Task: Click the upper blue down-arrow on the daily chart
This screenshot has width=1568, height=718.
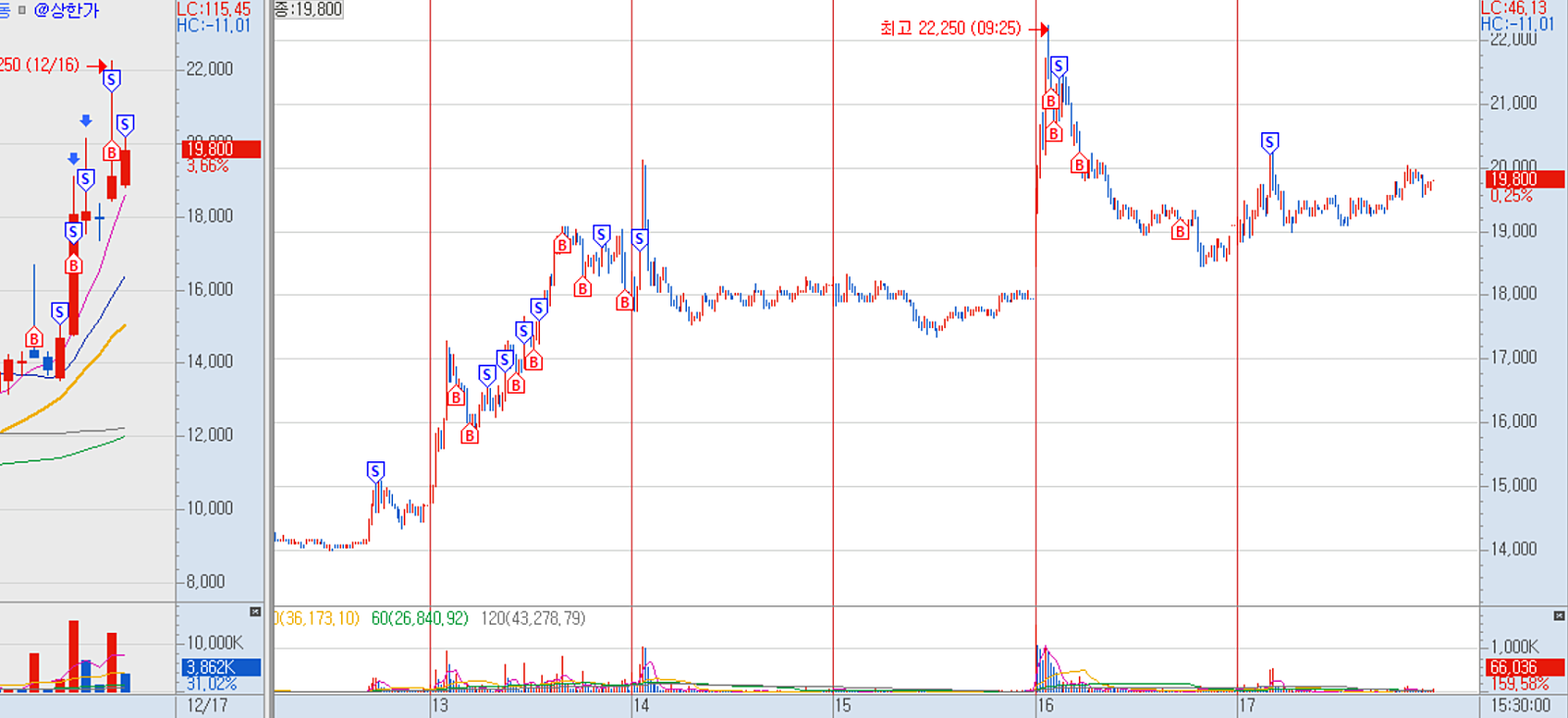Action: (86, 121)
